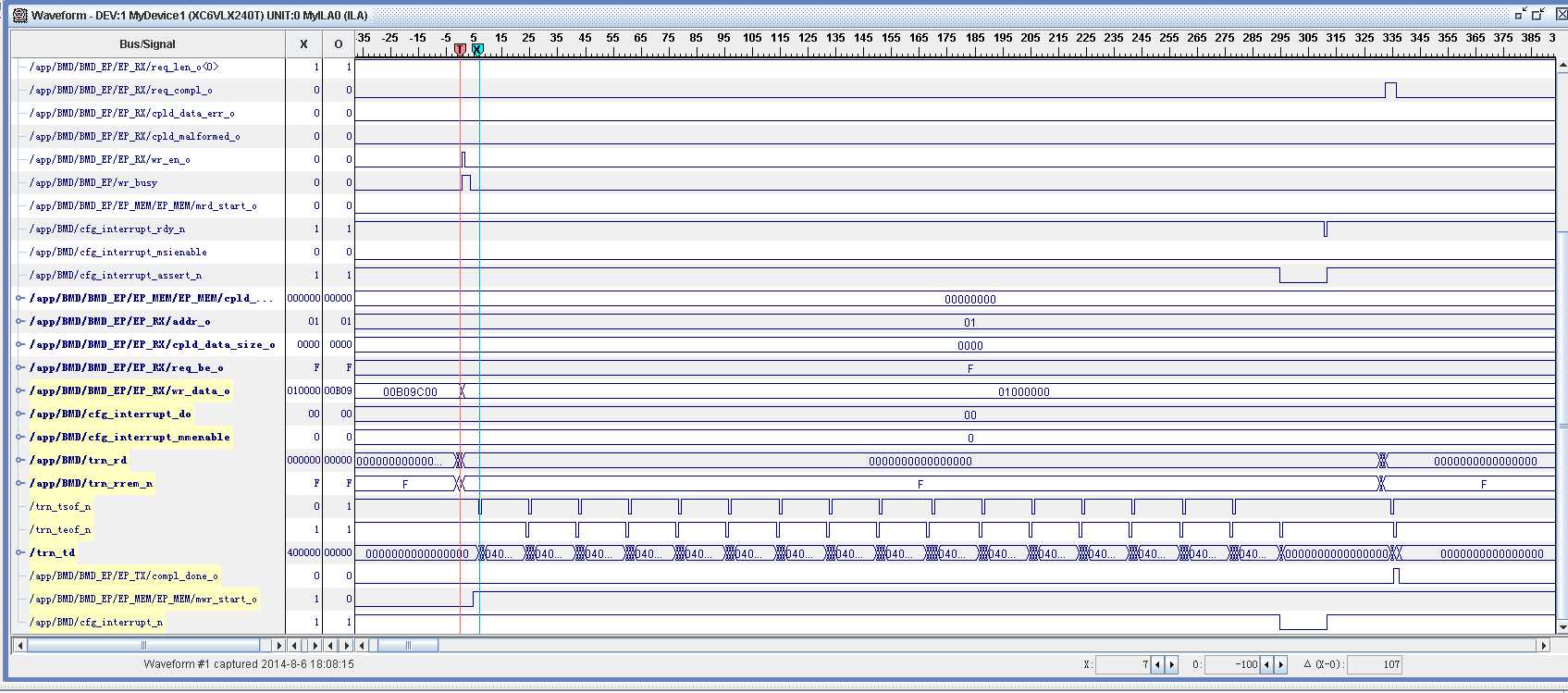
Task: Move signal-name scrollbar left with its arrow
Action: click(x=19, y=645)
